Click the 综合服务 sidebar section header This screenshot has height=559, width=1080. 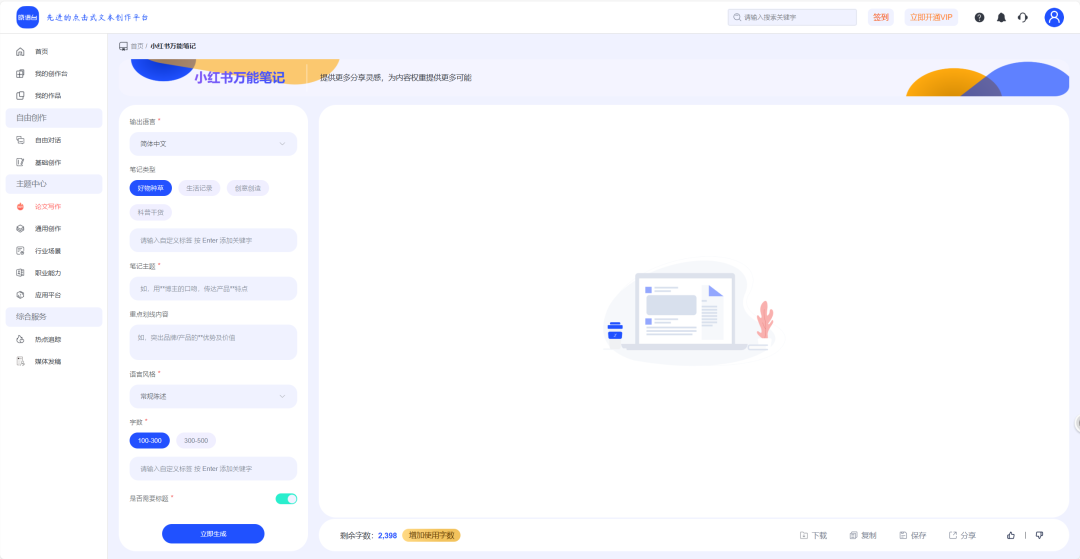54,317
